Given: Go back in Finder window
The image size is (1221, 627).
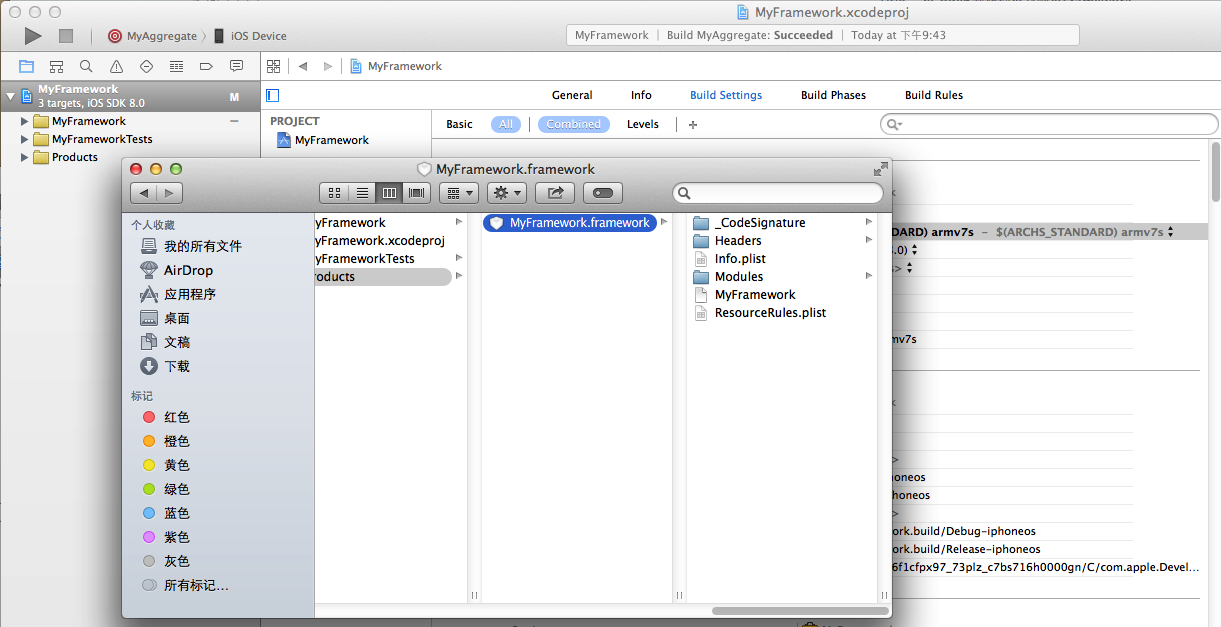Looking at the screenshot, I should (x=144, y=193).
